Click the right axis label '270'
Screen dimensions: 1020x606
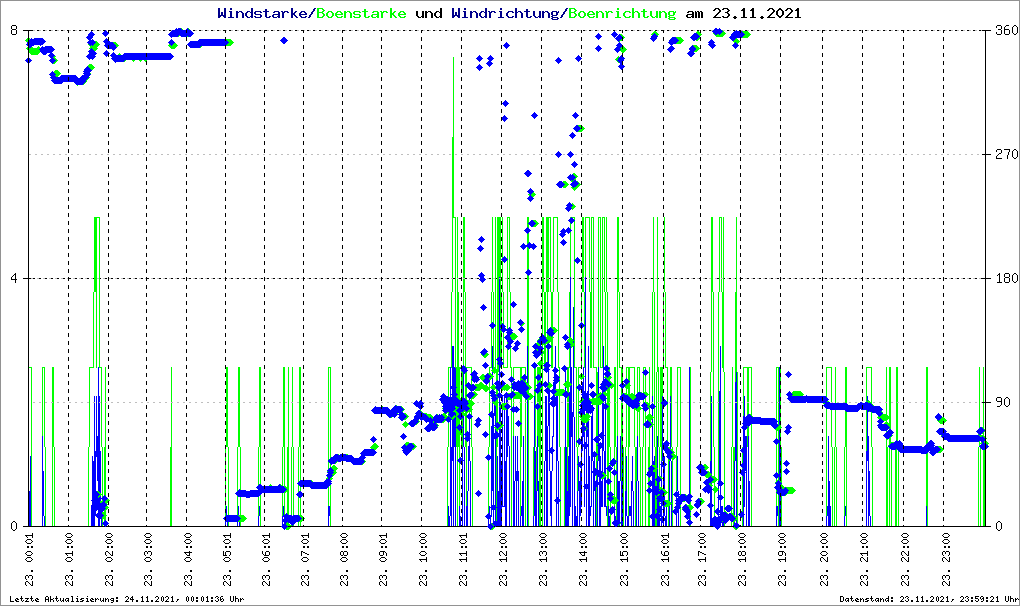[x=1006, y=154]
